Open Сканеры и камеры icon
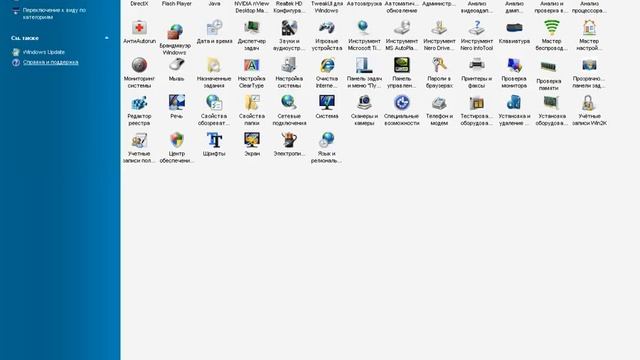The height and width of the screenshot is (360, 640). coord(364,103)
